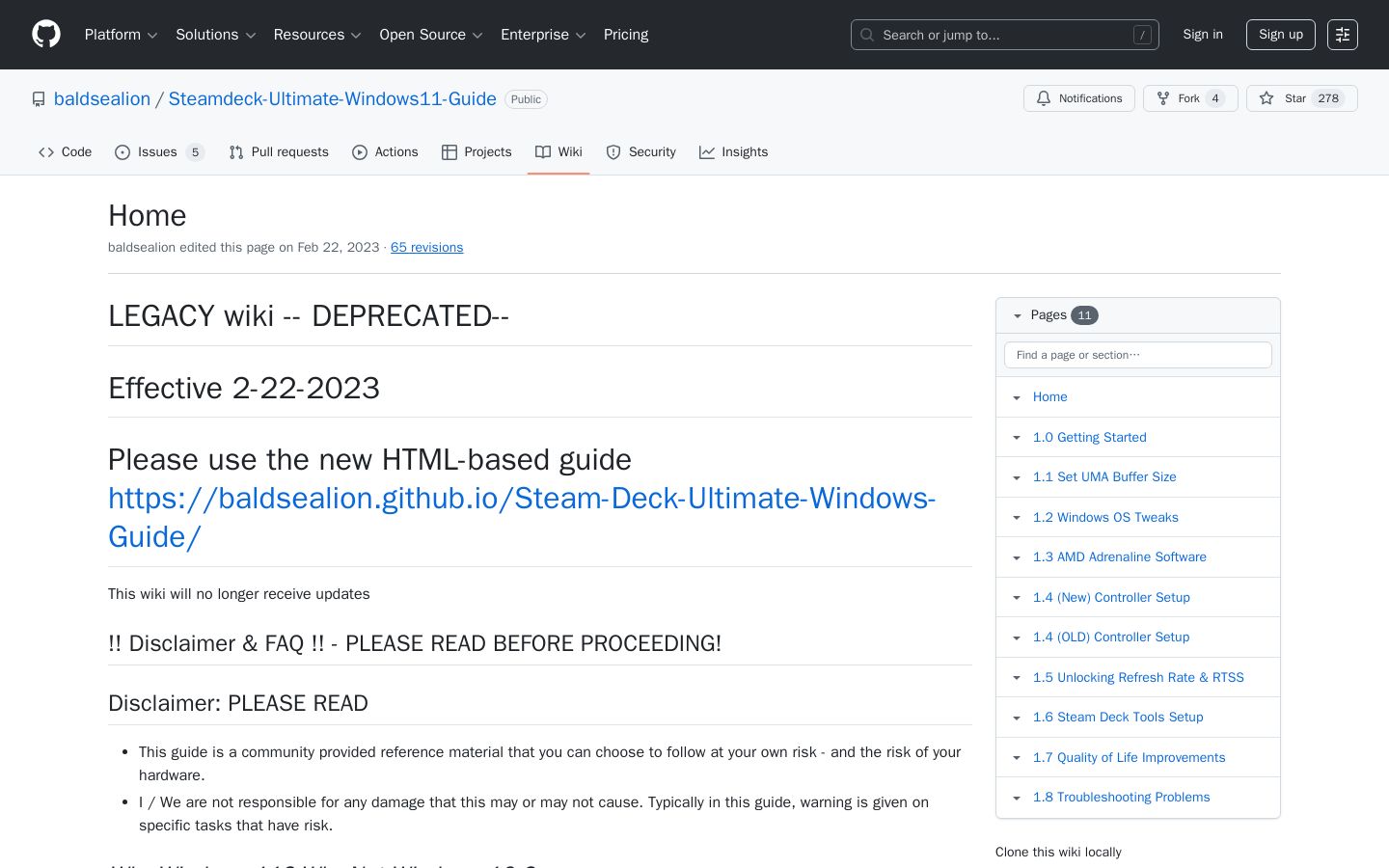The image size is (1389, 868).
Task: Go to the Pricing page
Action: click(x=626, y=35)
